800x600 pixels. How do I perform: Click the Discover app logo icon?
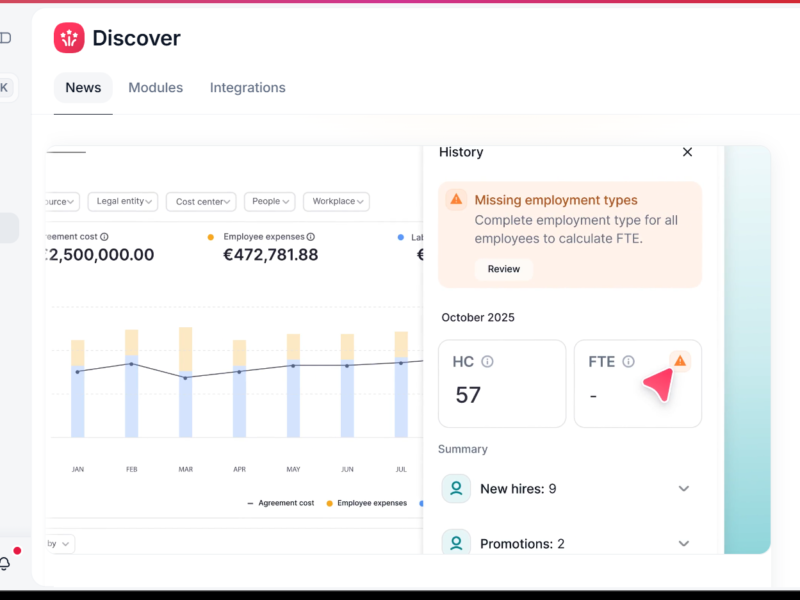69,38
